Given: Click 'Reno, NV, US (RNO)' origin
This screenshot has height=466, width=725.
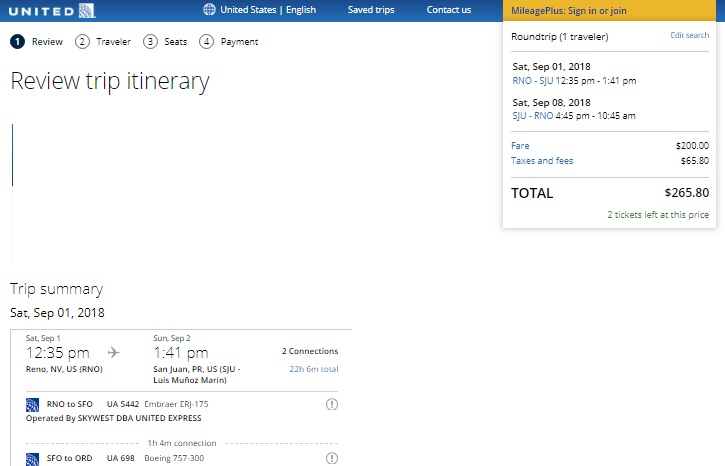Looking at the screenshot, I should [64, 369].
